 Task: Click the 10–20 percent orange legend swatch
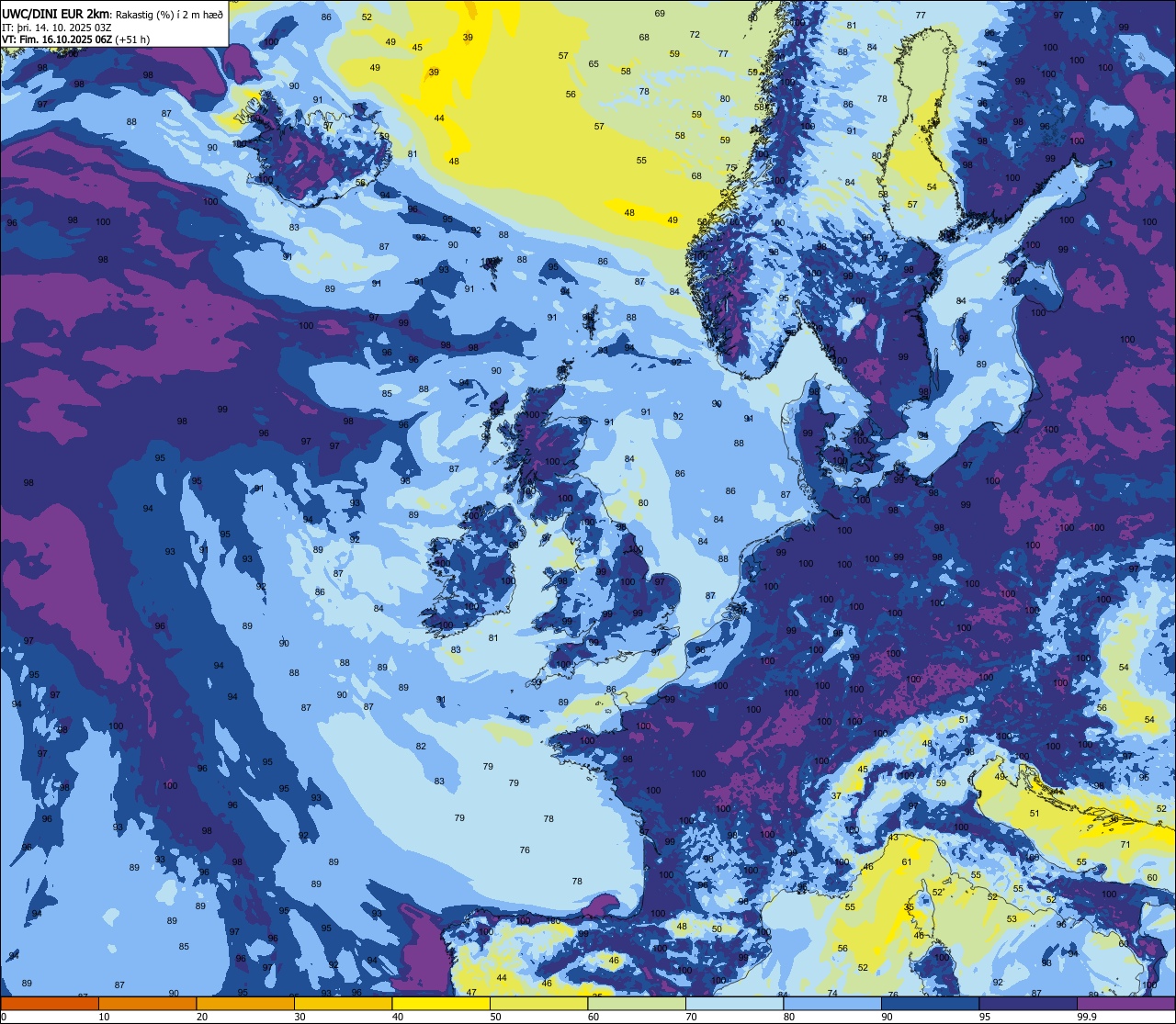click(147, 1003)
